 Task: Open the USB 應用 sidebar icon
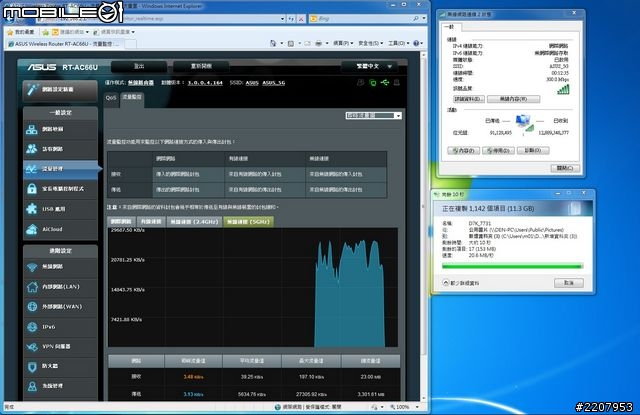[32, 208]
